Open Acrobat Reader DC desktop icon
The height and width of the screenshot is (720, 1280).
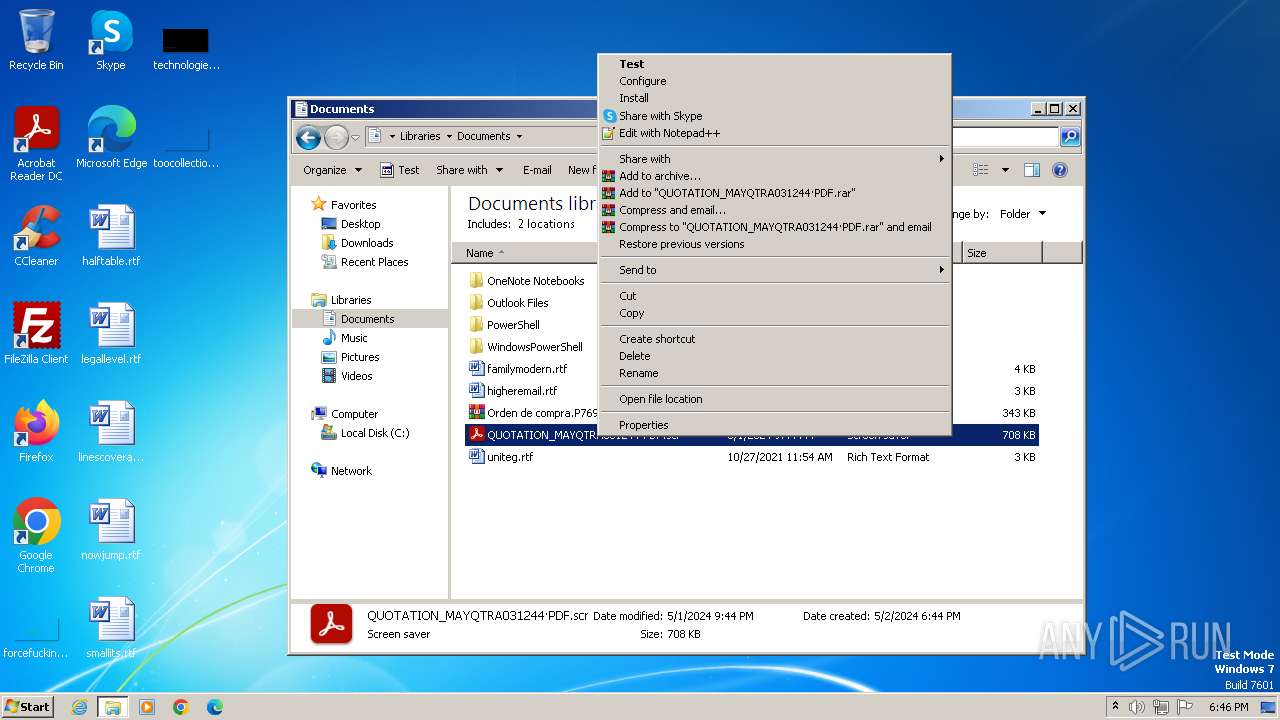(36, 143)
